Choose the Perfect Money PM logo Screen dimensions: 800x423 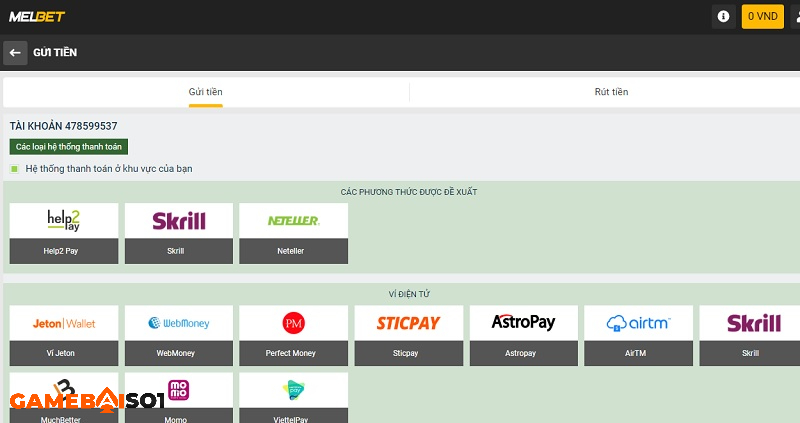click(293, 323)
